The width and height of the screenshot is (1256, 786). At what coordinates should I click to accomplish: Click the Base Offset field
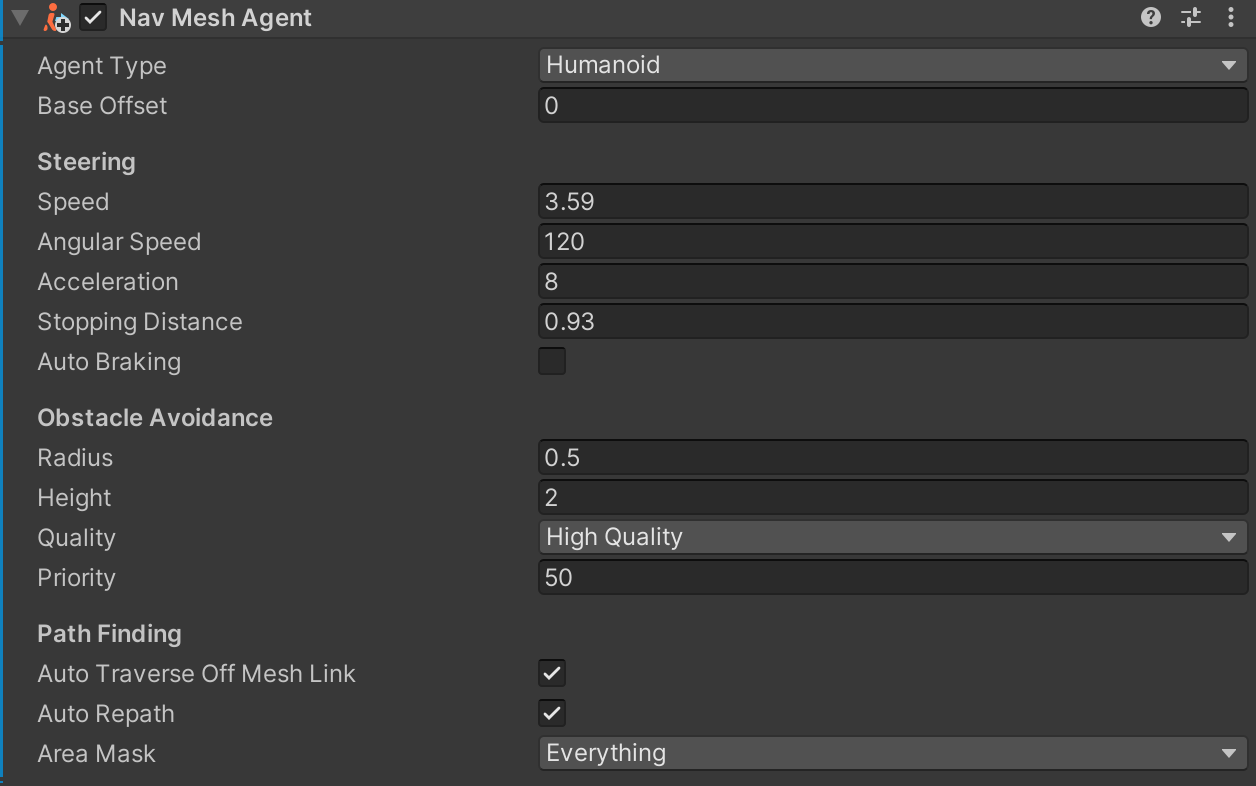point(893,105)
